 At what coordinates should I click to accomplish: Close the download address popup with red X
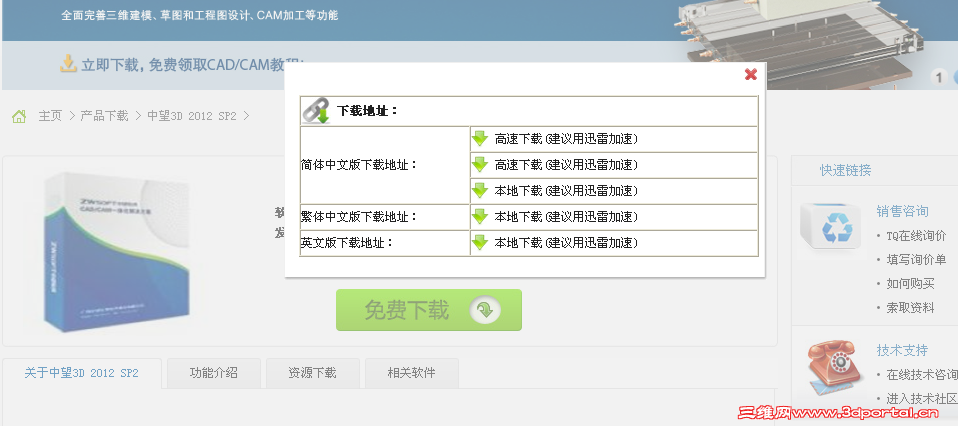751,75
